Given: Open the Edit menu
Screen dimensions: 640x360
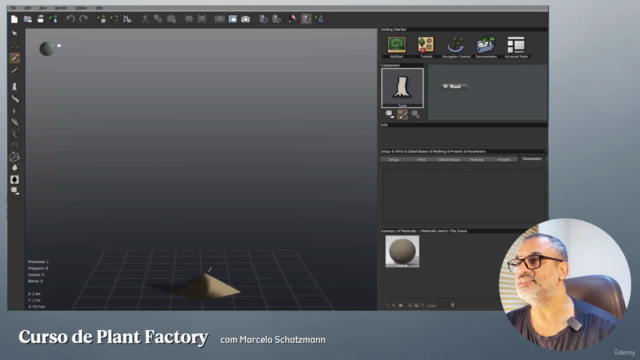Looking at the screenshot, I should point(28,8).
